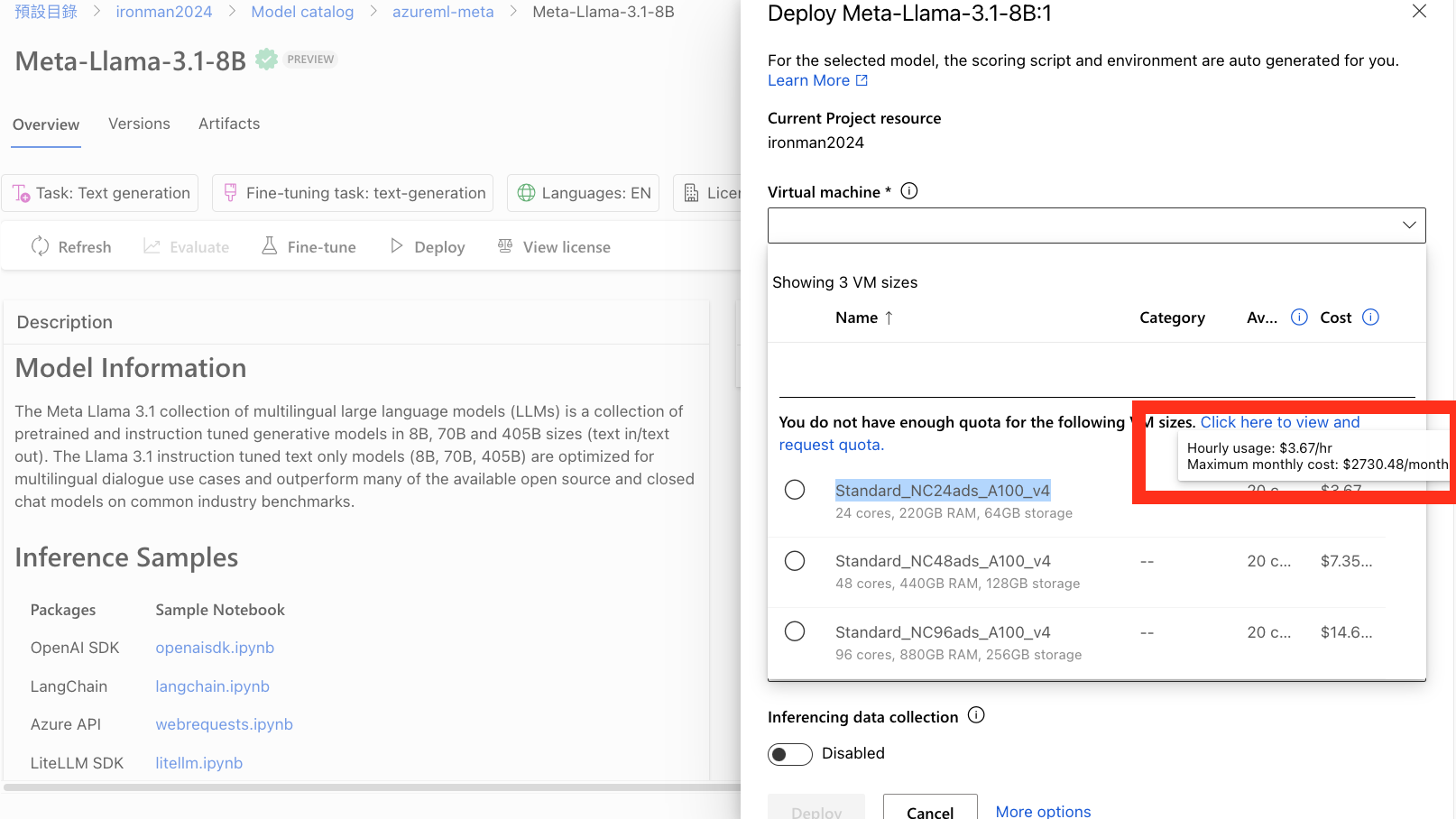Click the PREVIEW badge
Screen dimensions: 1456x819
click(x=310, y=60)
